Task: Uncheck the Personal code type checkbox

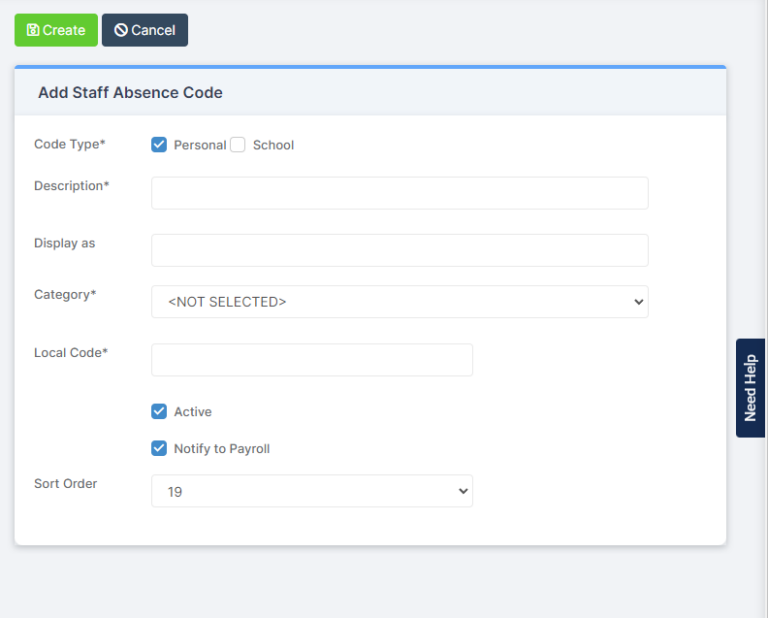Action: [x=159, y=145]
